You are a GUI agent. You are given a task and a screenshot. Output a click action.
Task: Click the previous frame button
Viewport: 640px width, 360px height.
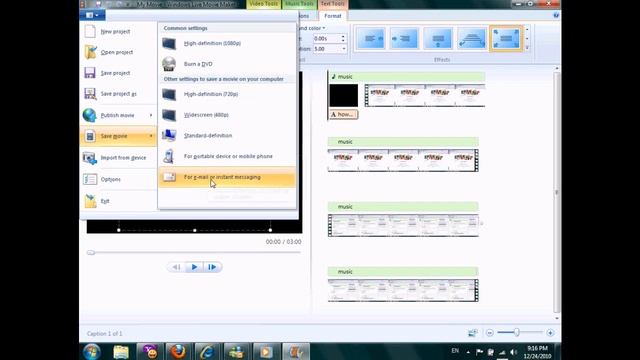point(176,267)
